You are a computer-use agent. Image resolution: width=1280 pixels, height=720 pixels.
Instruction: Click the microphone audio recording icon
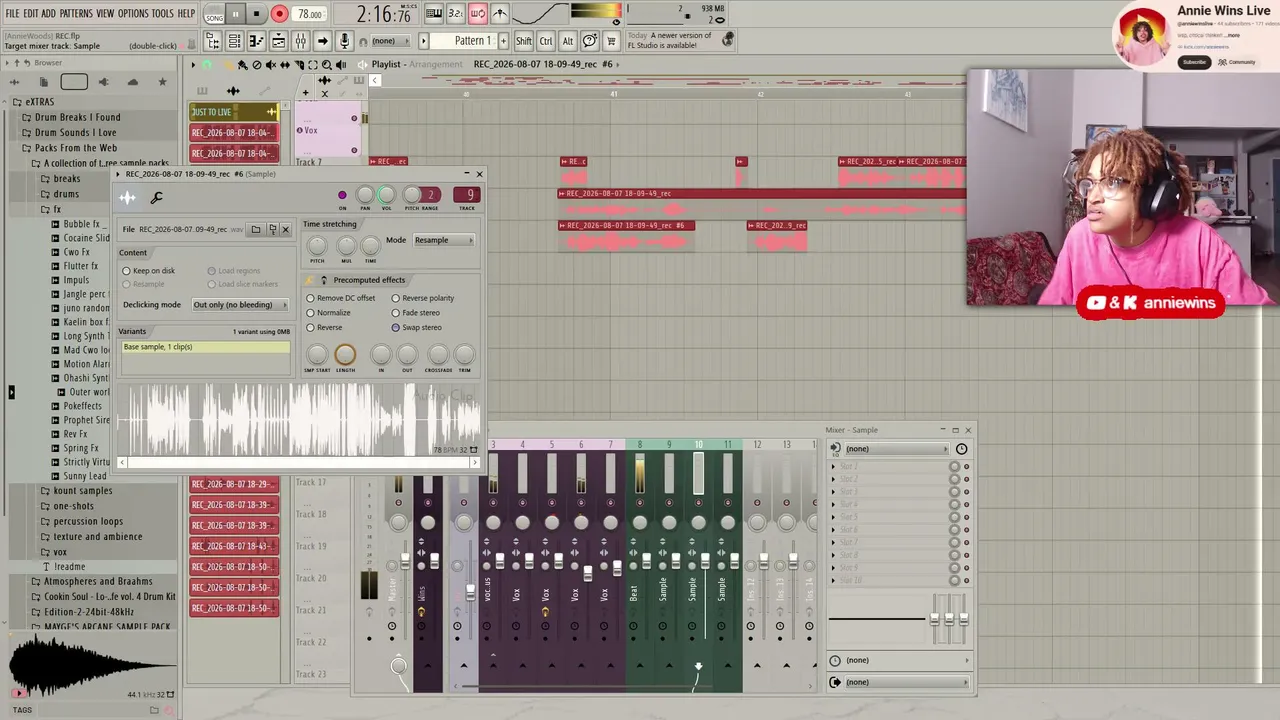pos(344,41)
